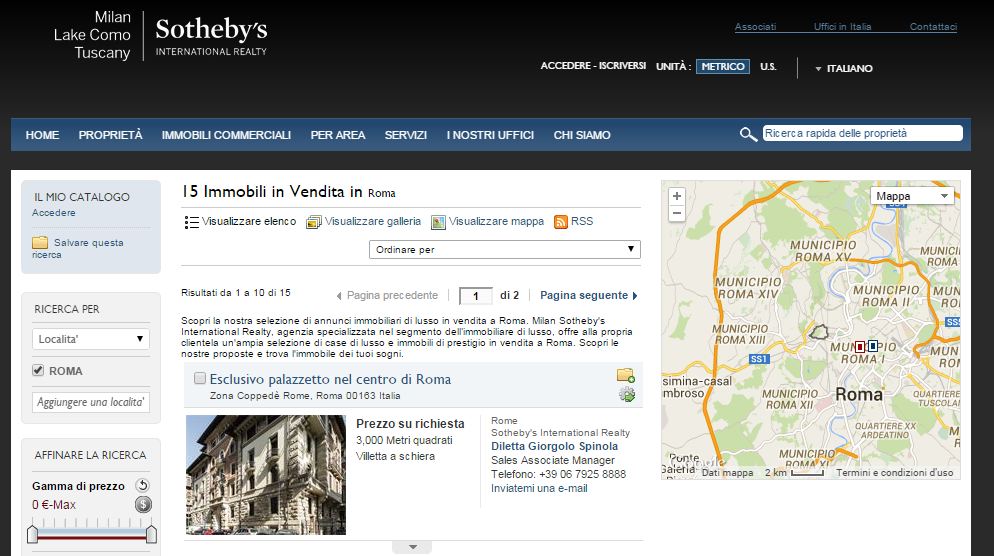Open the Localita' dropdown
Screen dimensions: 994x556
[91, 339]
